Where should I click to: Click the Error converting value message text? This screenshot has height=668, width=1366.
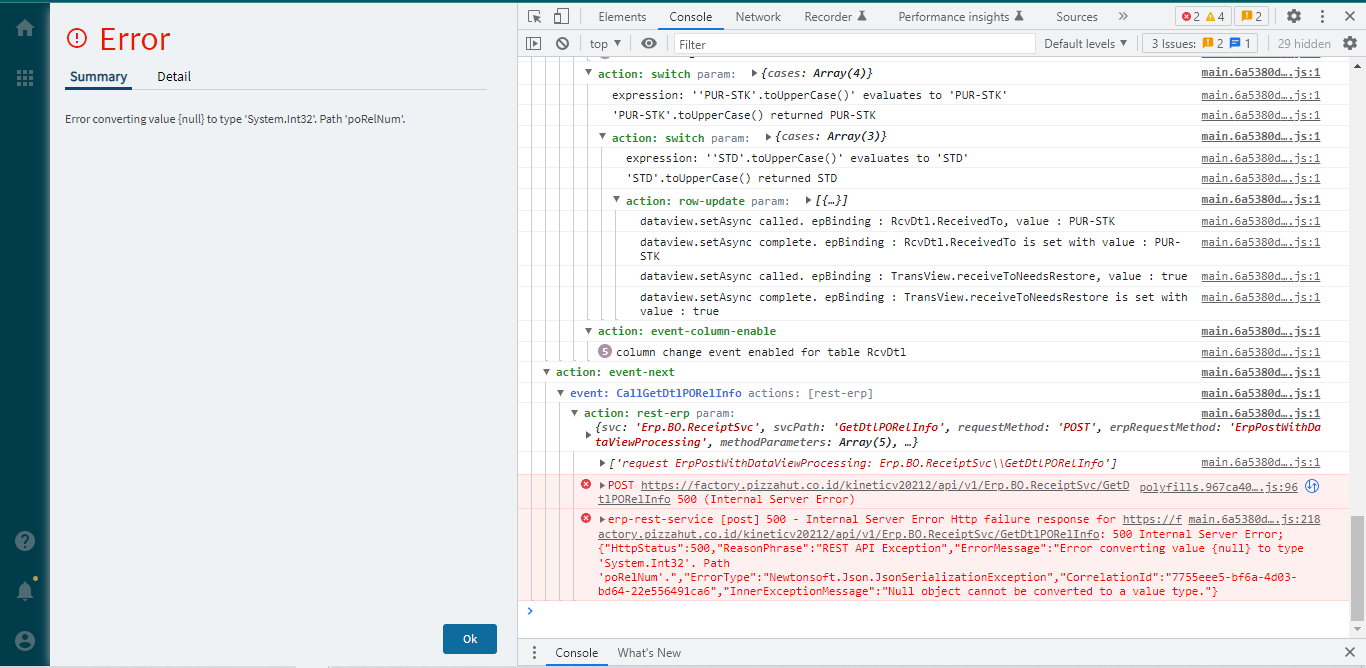[235, 119]
